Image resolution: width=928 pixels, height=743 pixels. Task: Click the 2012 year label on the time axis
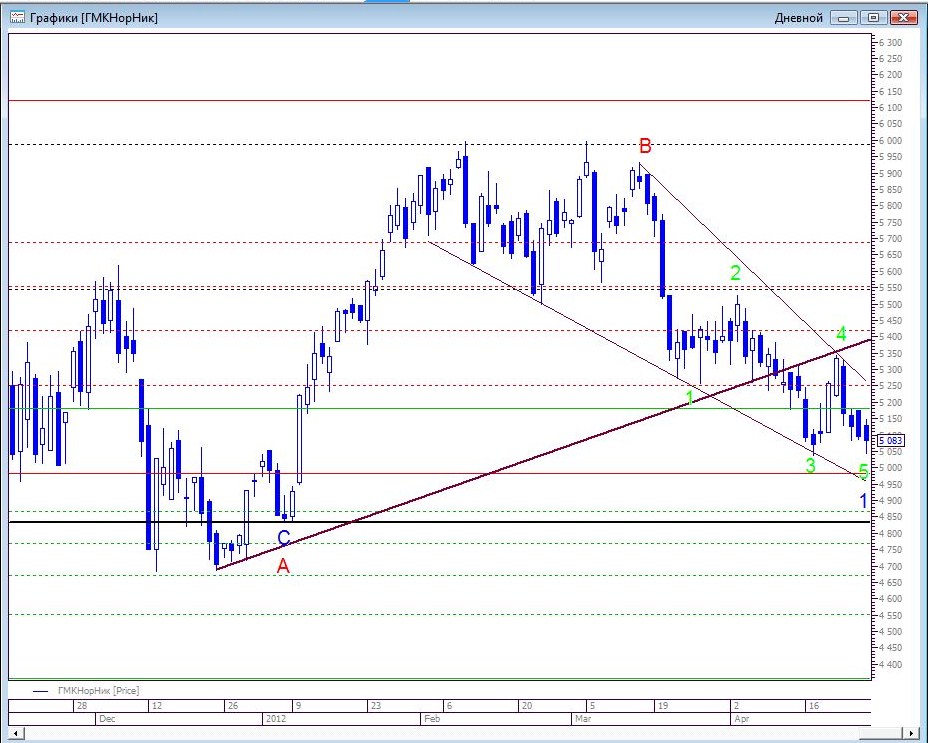coord(276,719)
